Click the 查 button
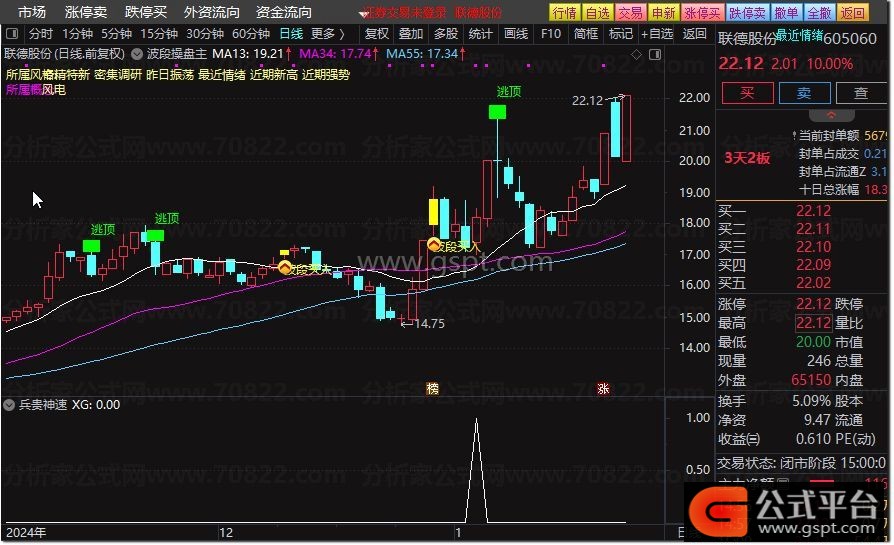The height and width of the screenshot is (545, 894). [860, 93]
